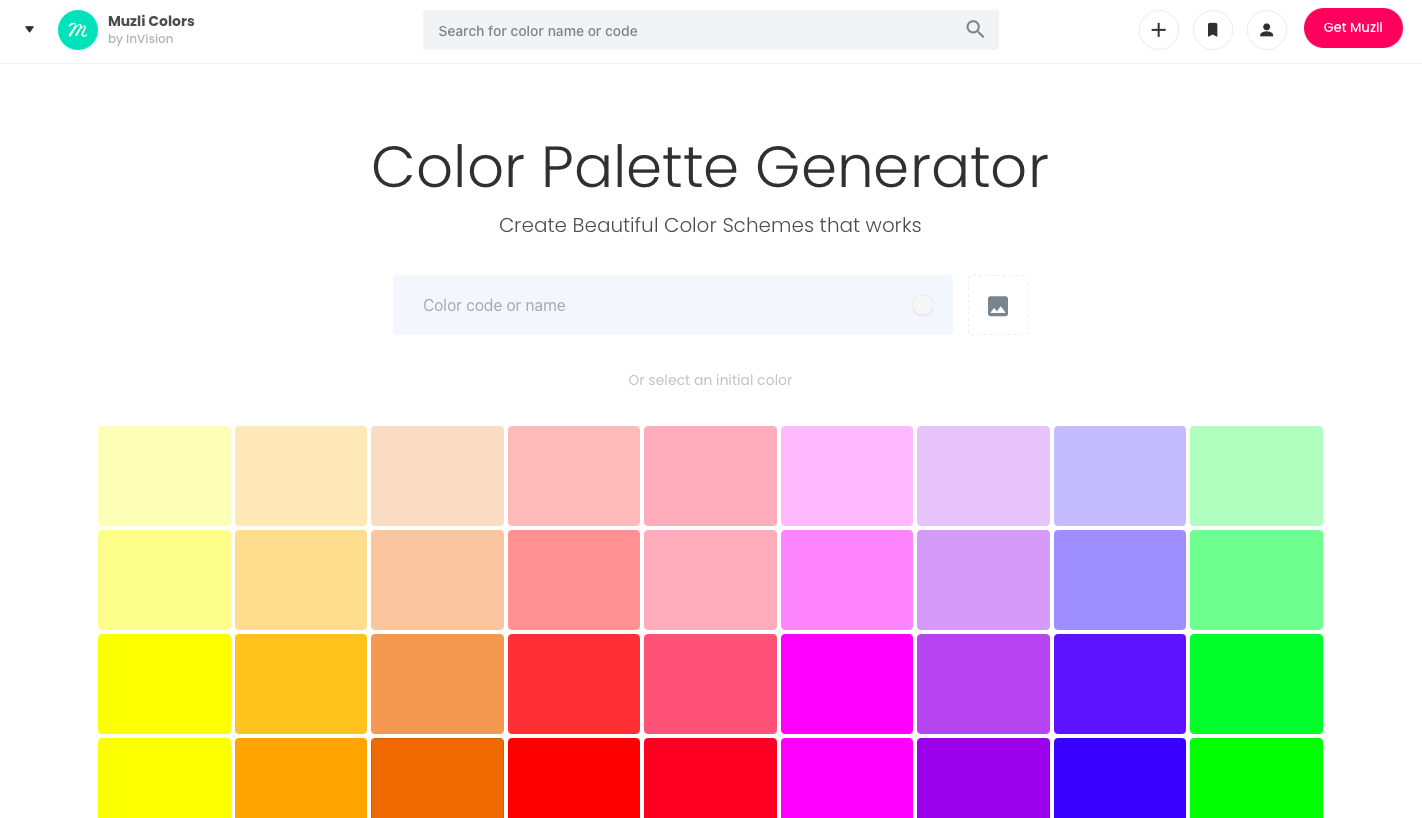The width and height of the screenshot is (1422, 818).
Task: Open the white color picker circle
Action: tap(923, 305)
